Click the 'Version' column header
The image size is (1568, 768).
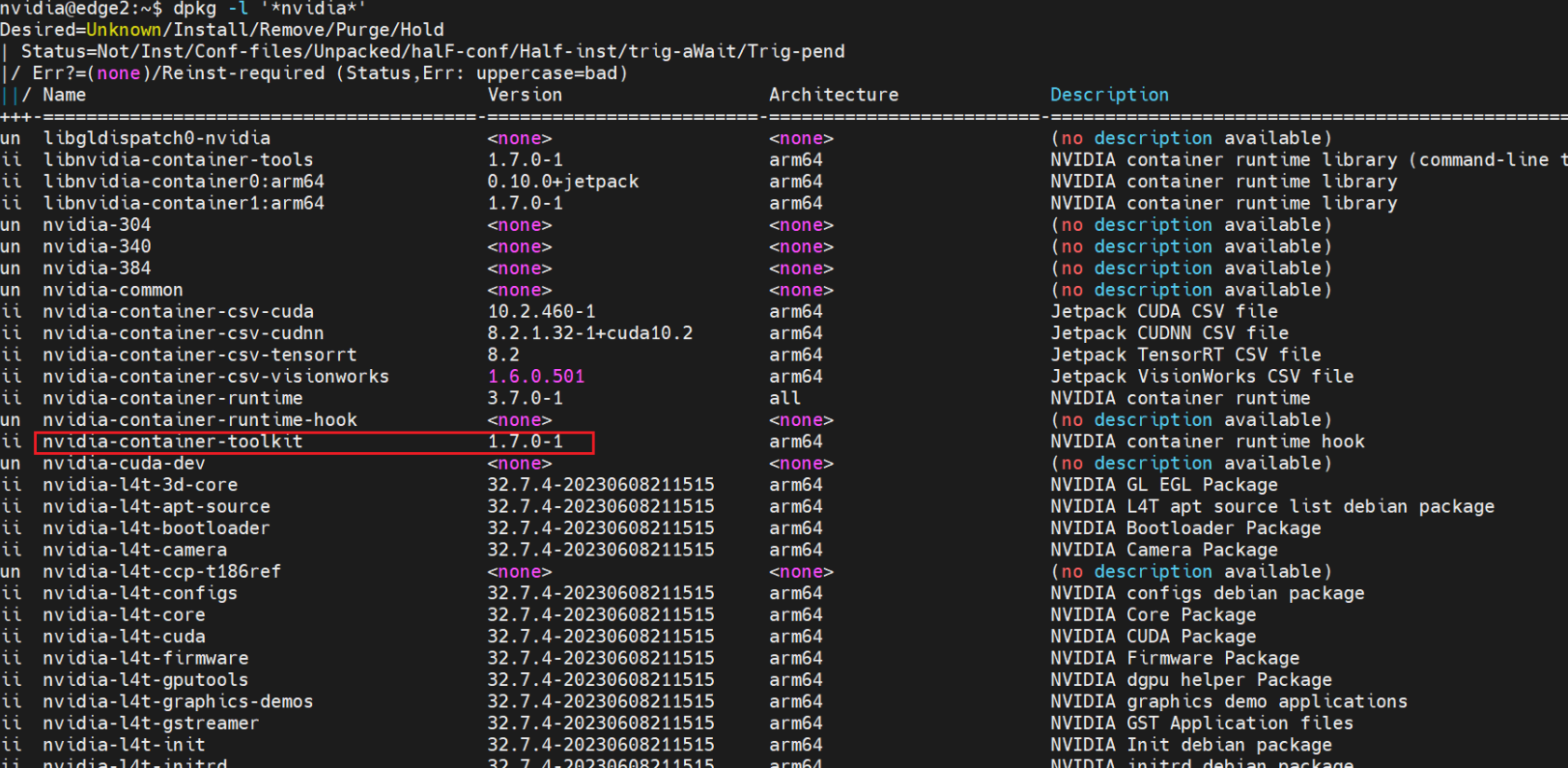tap(525, 95)
